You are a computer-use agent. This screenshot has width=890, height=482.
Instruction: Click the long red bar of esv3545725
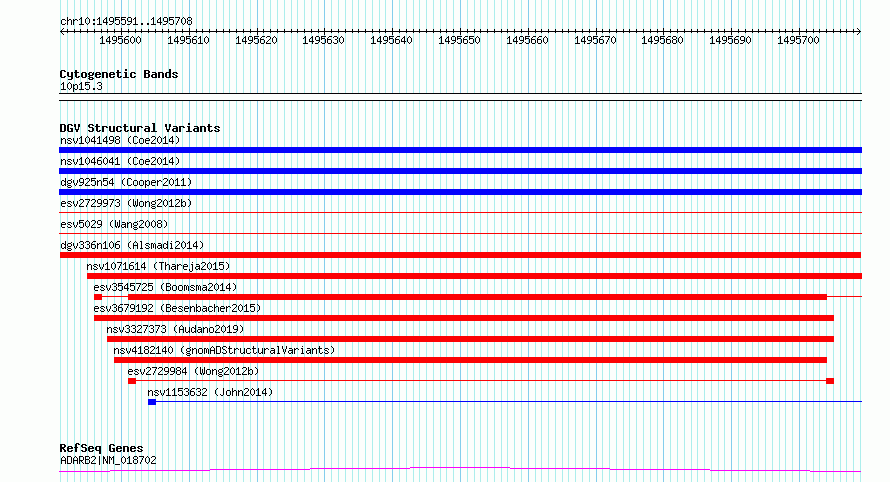(x=477, y=297)
